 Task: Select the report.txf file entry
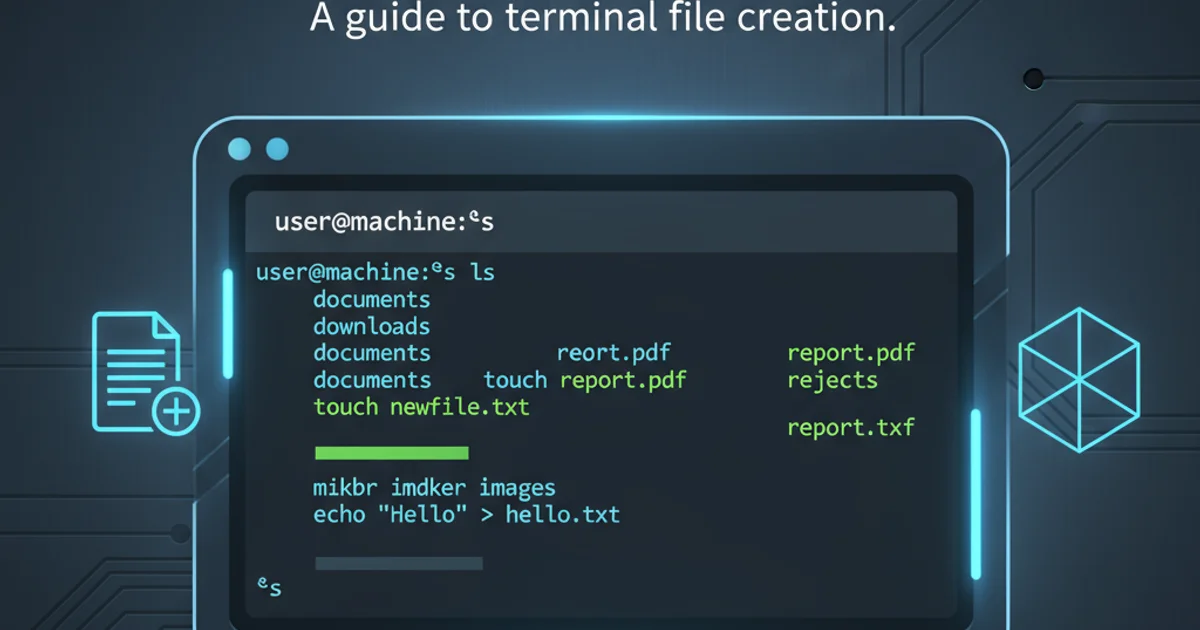(x=850, y=428)
